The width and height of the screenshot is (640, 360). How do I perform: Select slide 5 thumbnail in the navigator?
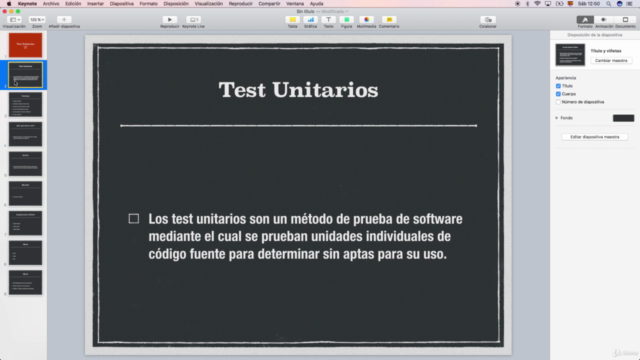(x=25, y=164)
